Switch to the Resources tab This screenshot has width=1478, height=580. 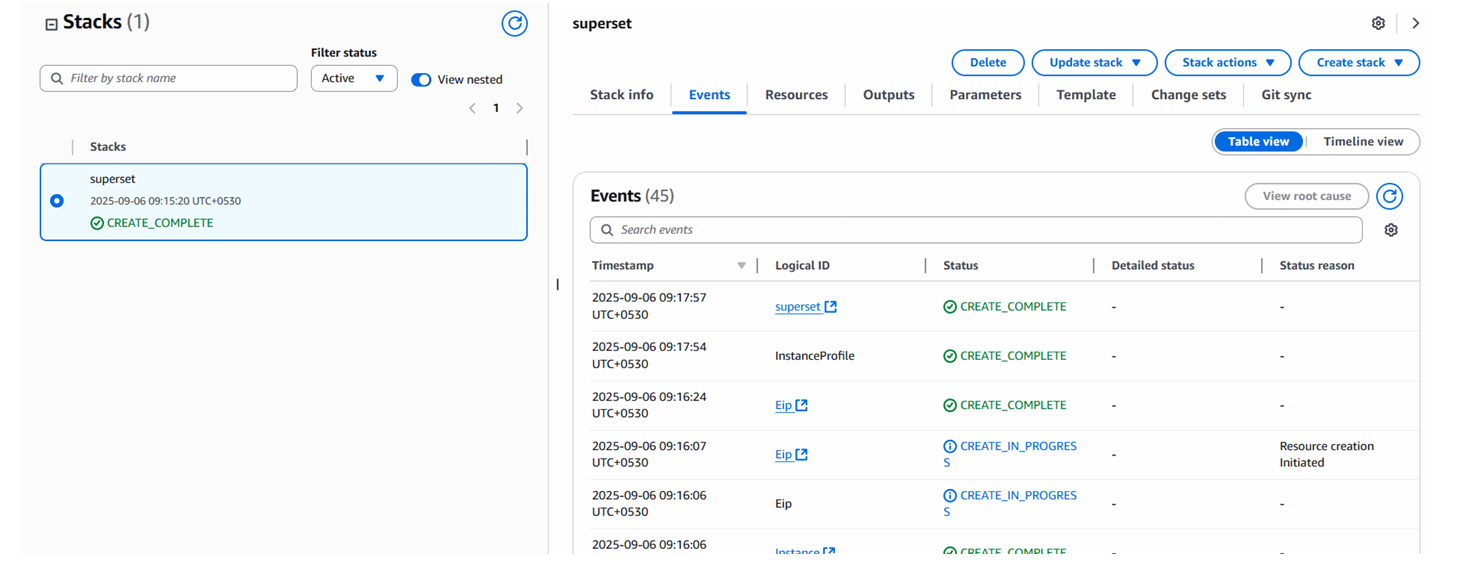point(796,95)
